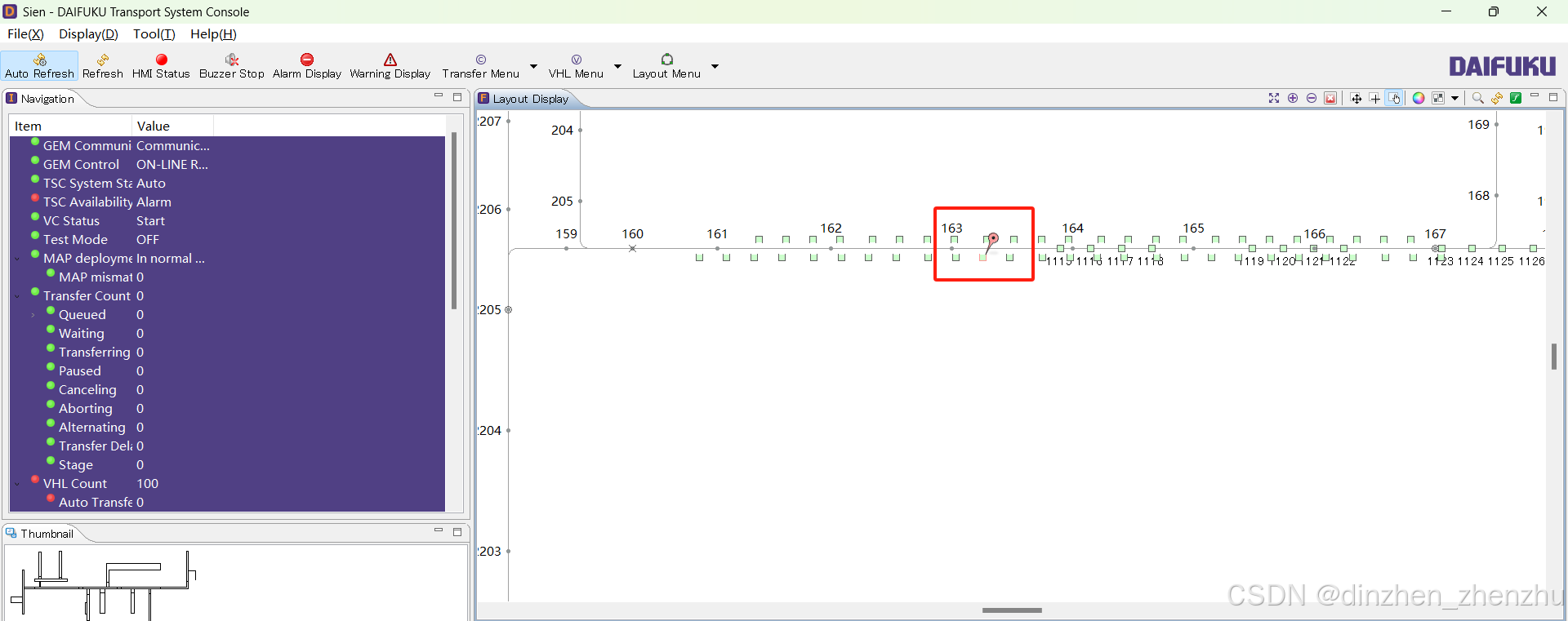1568x621 pixels.
Task: Maximize the Navigation panel
Action: tap(457, 97)
